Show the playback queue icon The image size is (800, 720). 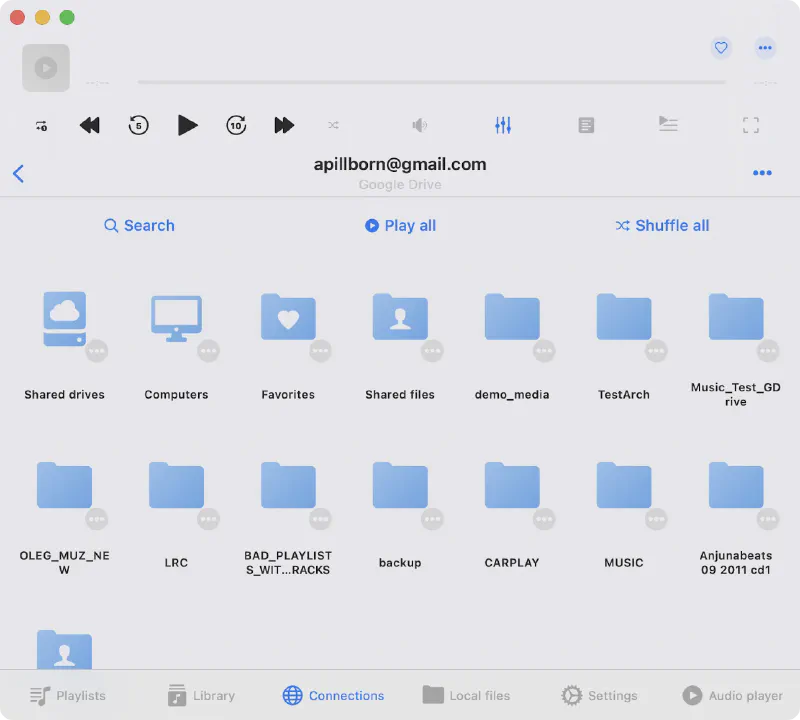point(668,124)
